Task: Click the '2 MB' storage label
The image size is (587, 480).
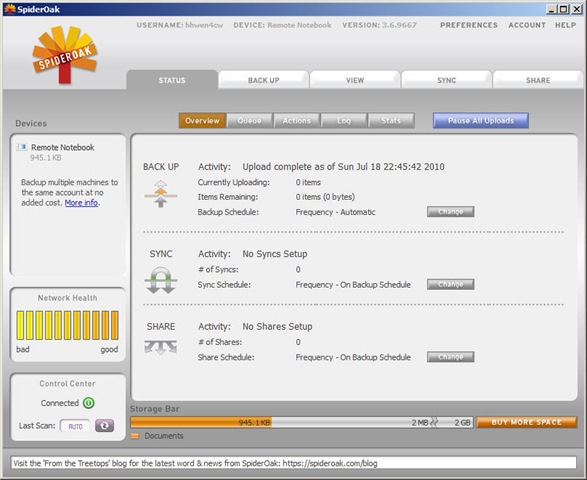Action: (420, 423)
